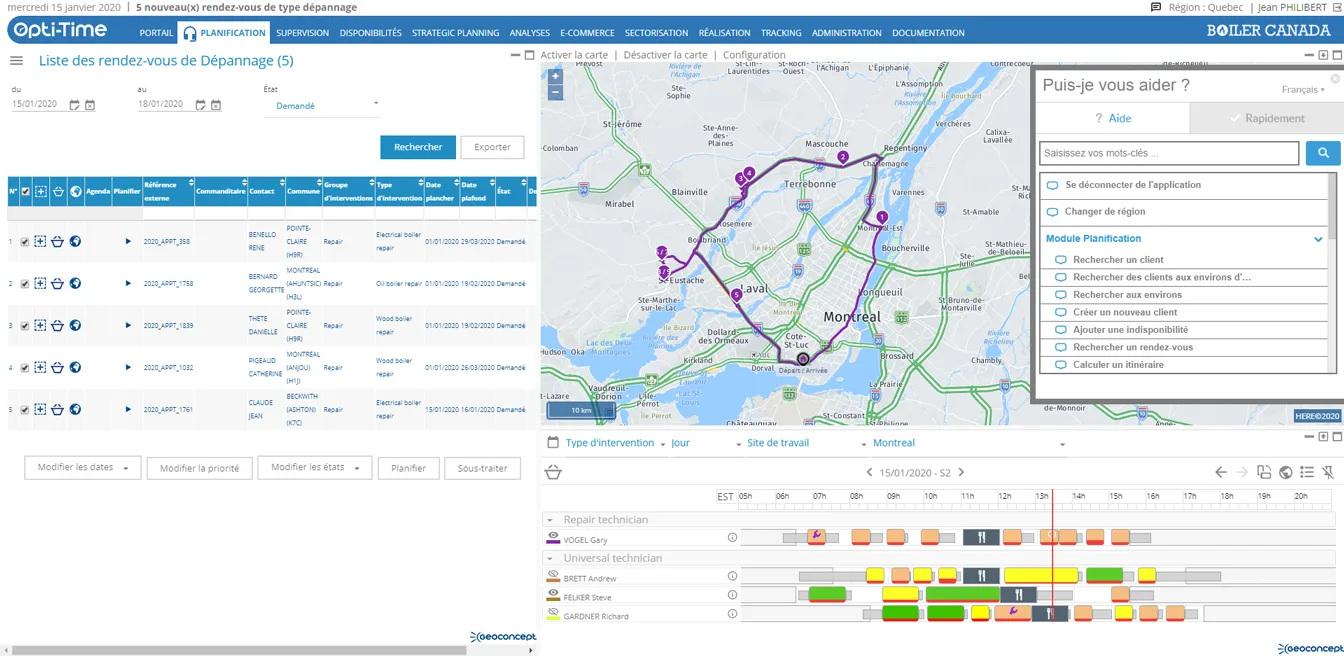Open info icon for VOGEL Gary
1344x656 pixels.
coord(732,538)
